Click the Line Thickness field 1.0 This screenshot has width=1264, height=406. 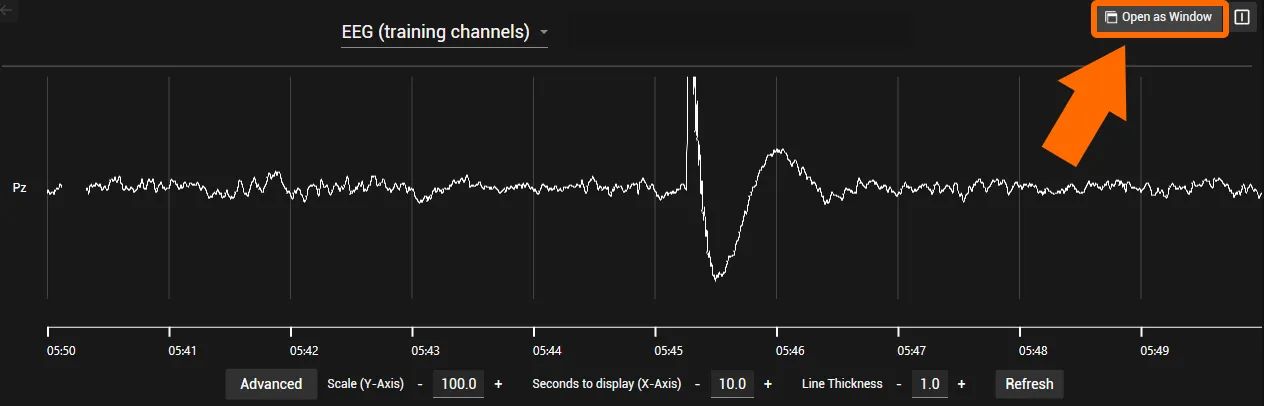(x=930, y=384)
